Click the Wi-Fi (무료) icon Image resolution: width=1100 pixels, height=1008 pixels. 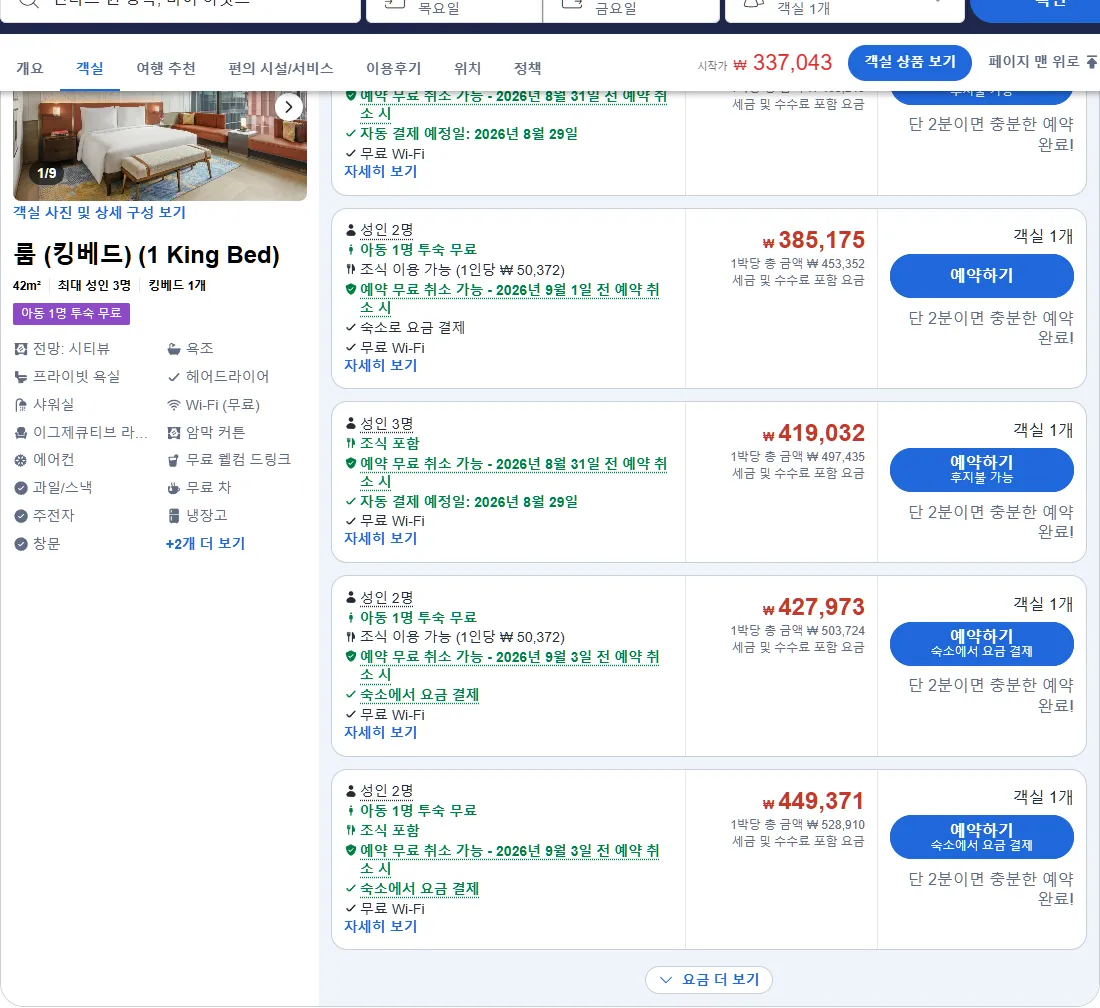pos(174,405)
